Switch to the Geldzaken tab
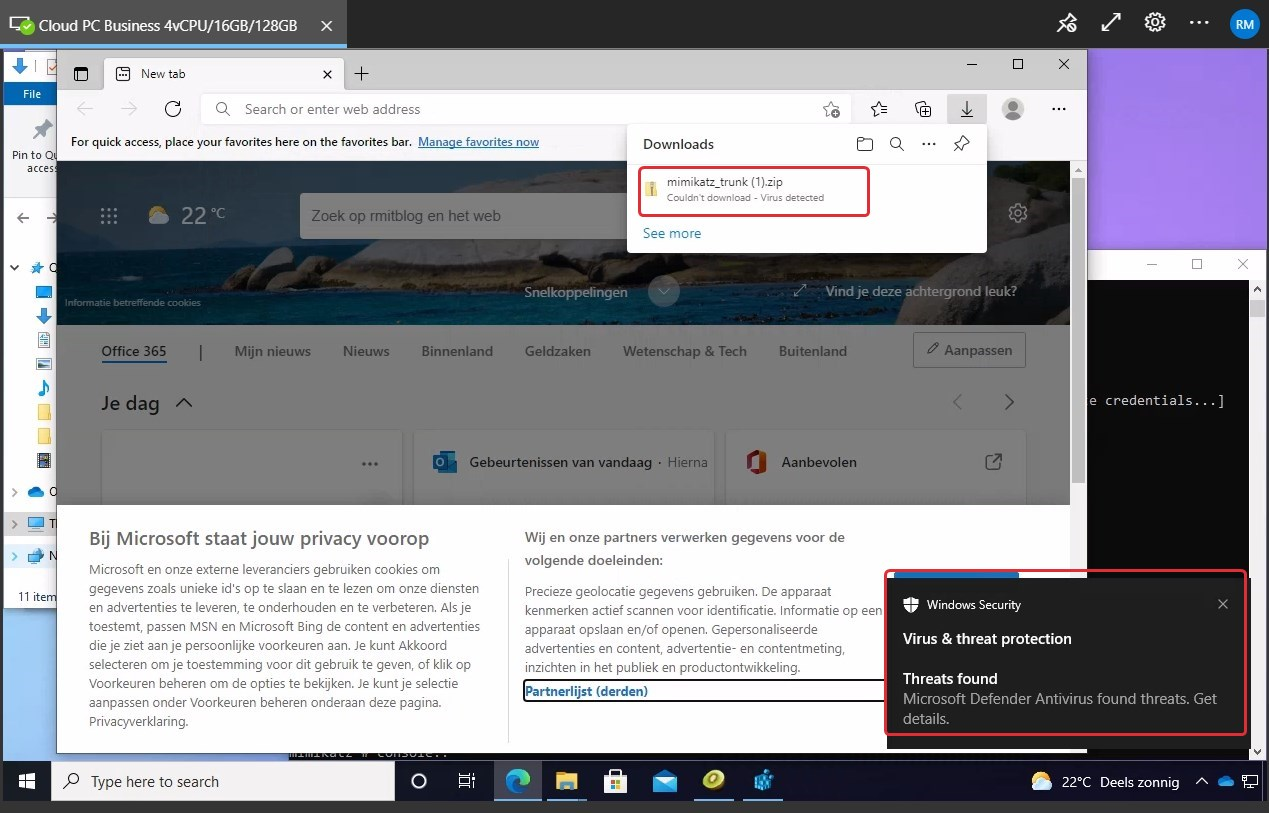 point(558,351)
